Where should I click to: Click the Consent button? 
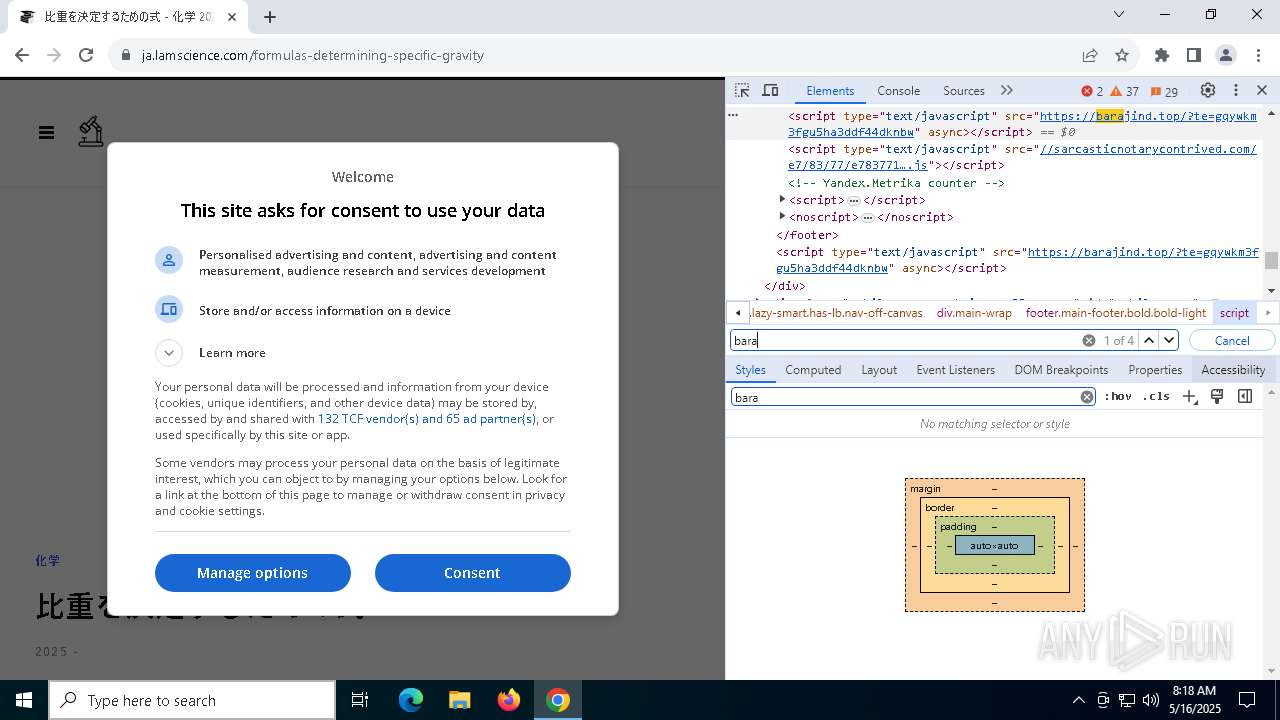[x=473, y=573]
